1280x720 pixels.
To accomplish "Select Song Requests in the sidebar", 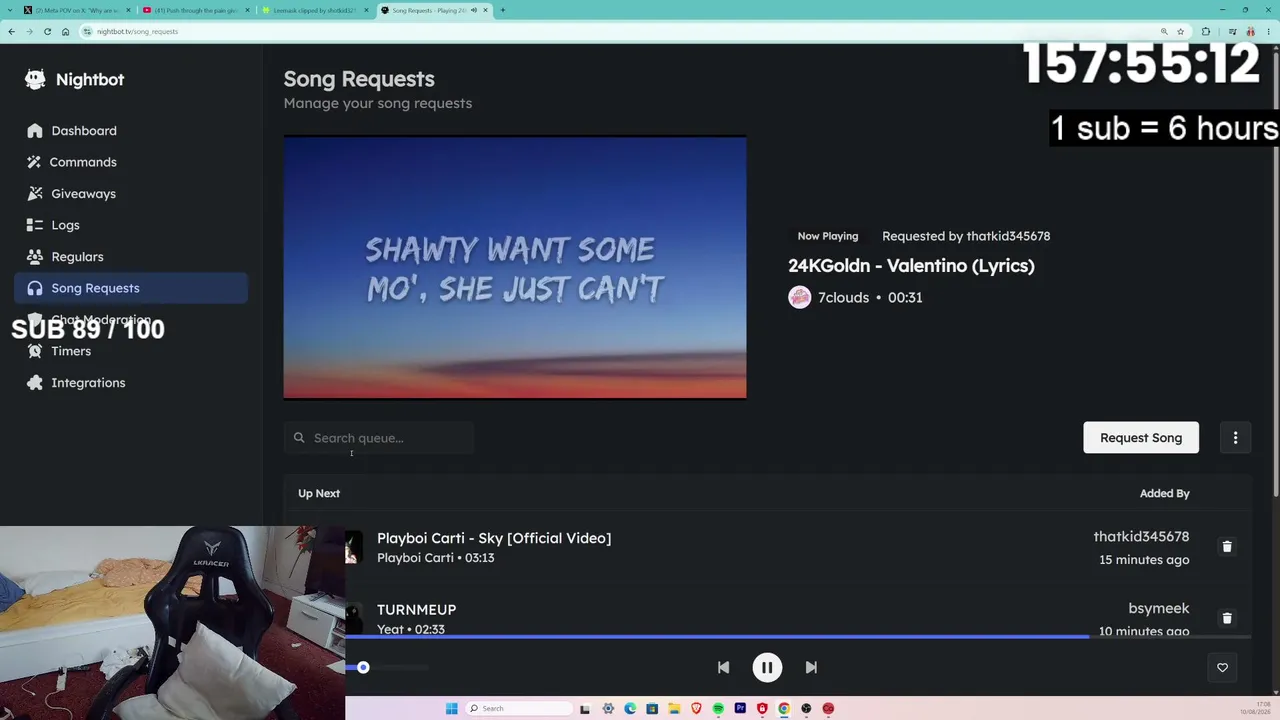I will click(x=131, y=288).
